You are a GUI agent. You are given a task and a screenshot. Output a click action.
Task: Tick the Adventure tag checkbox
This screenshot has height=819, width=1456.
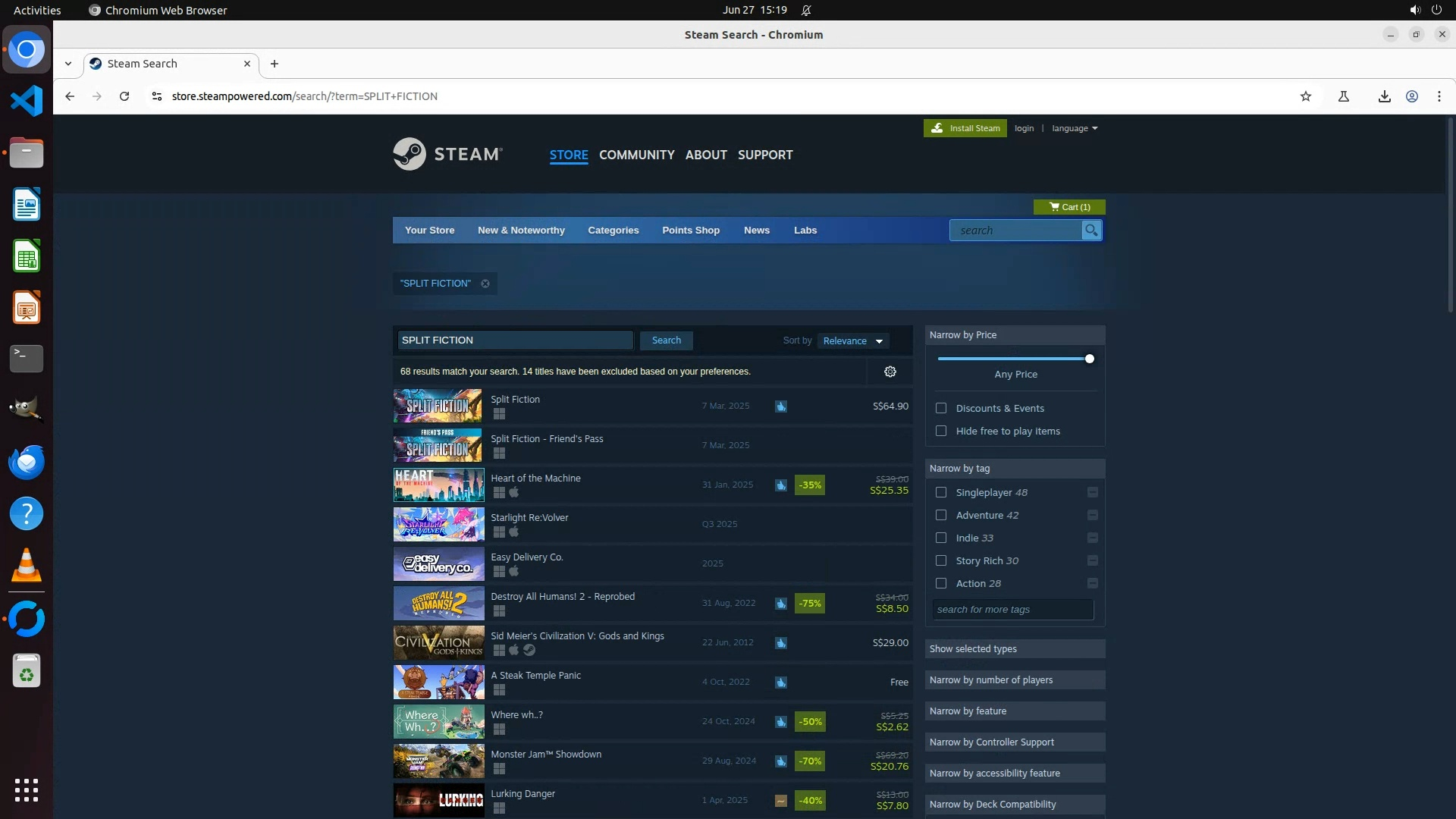(941, 516)
